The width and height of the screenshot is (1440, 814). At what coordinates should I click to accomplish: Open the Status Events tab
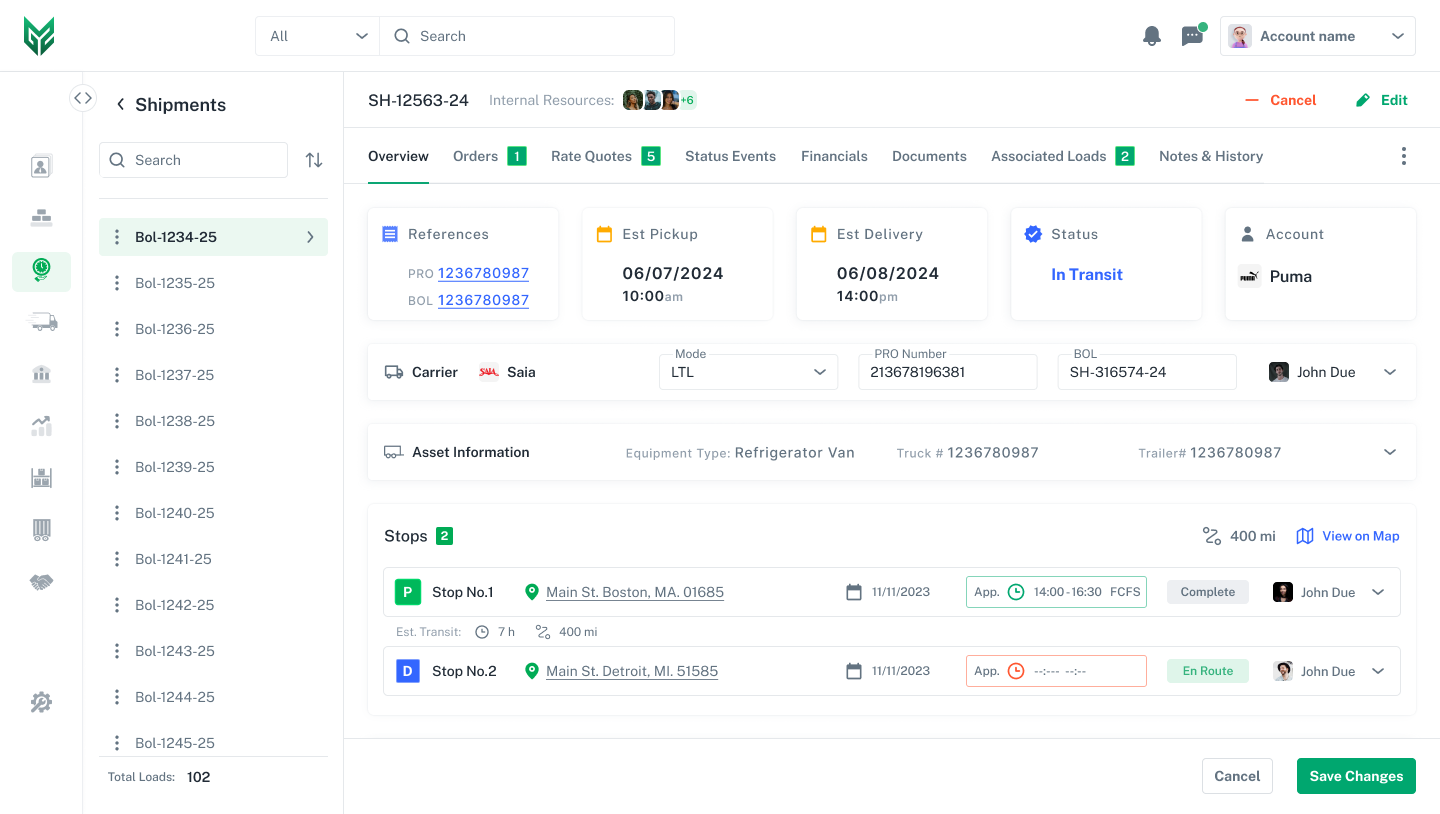tap(731, 156)
